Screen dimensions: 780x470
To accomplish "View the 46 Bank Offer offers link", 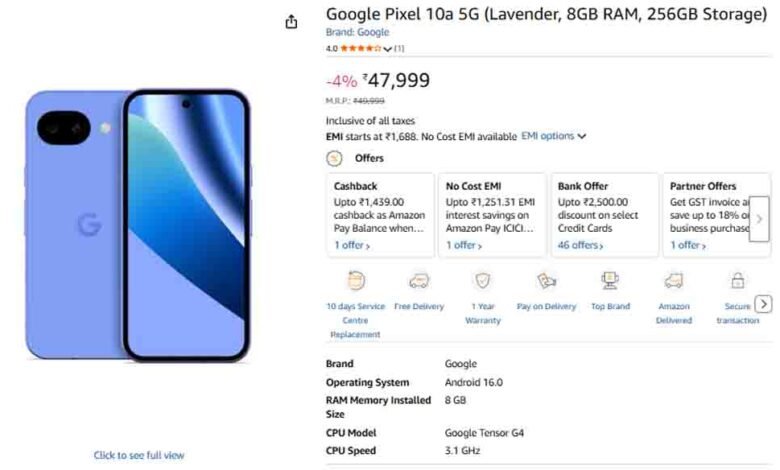I will tap(580, 245).
